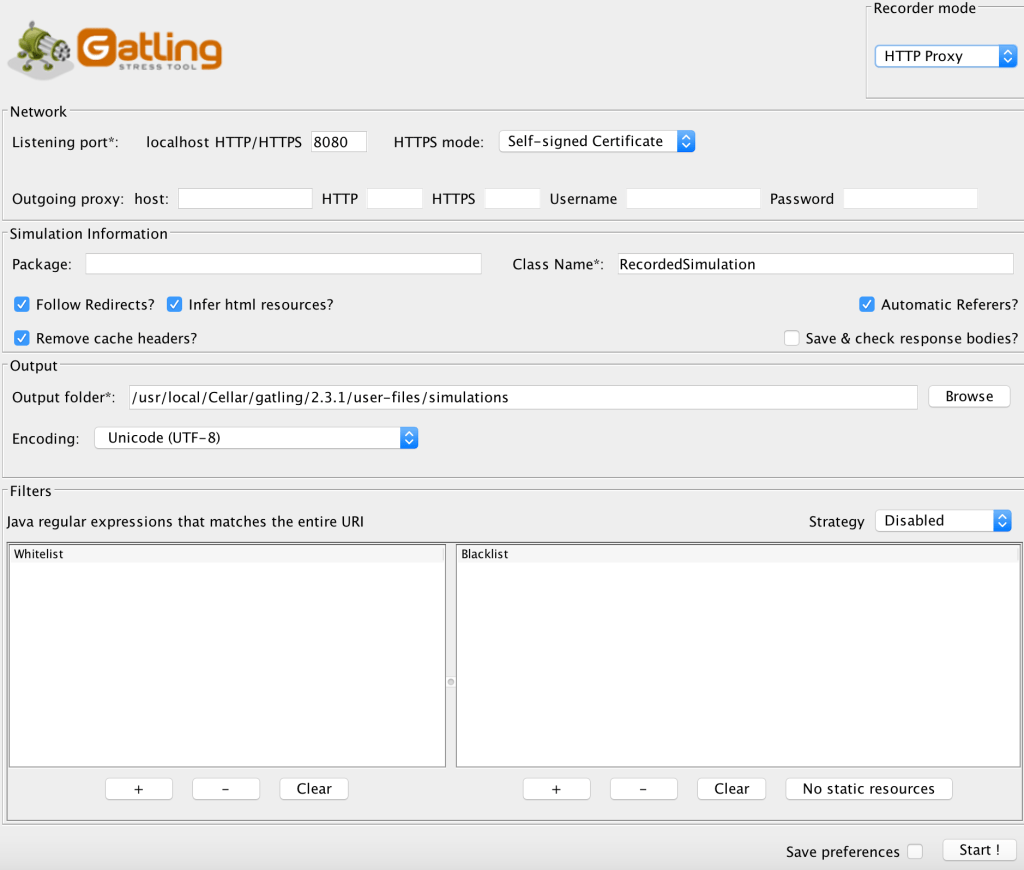Open the Encoding Unicode dropdown
This screenshot has width=1024, height=870.
click(256, 438)
